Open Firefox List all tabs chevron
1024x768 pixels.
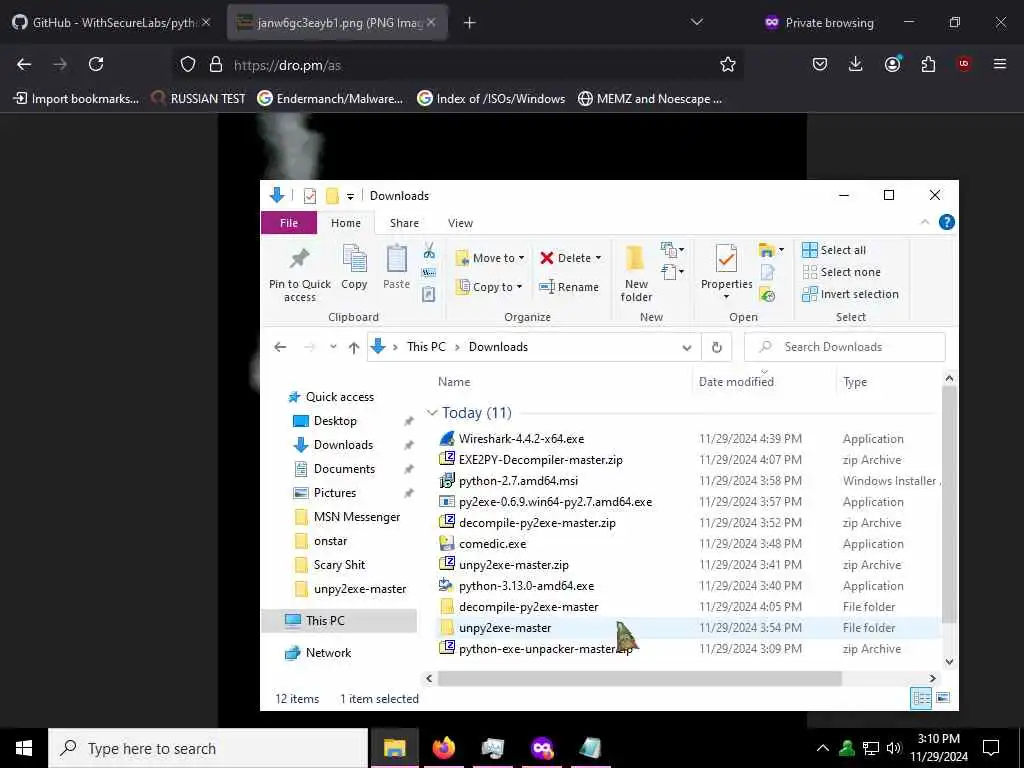click(697, 22)
